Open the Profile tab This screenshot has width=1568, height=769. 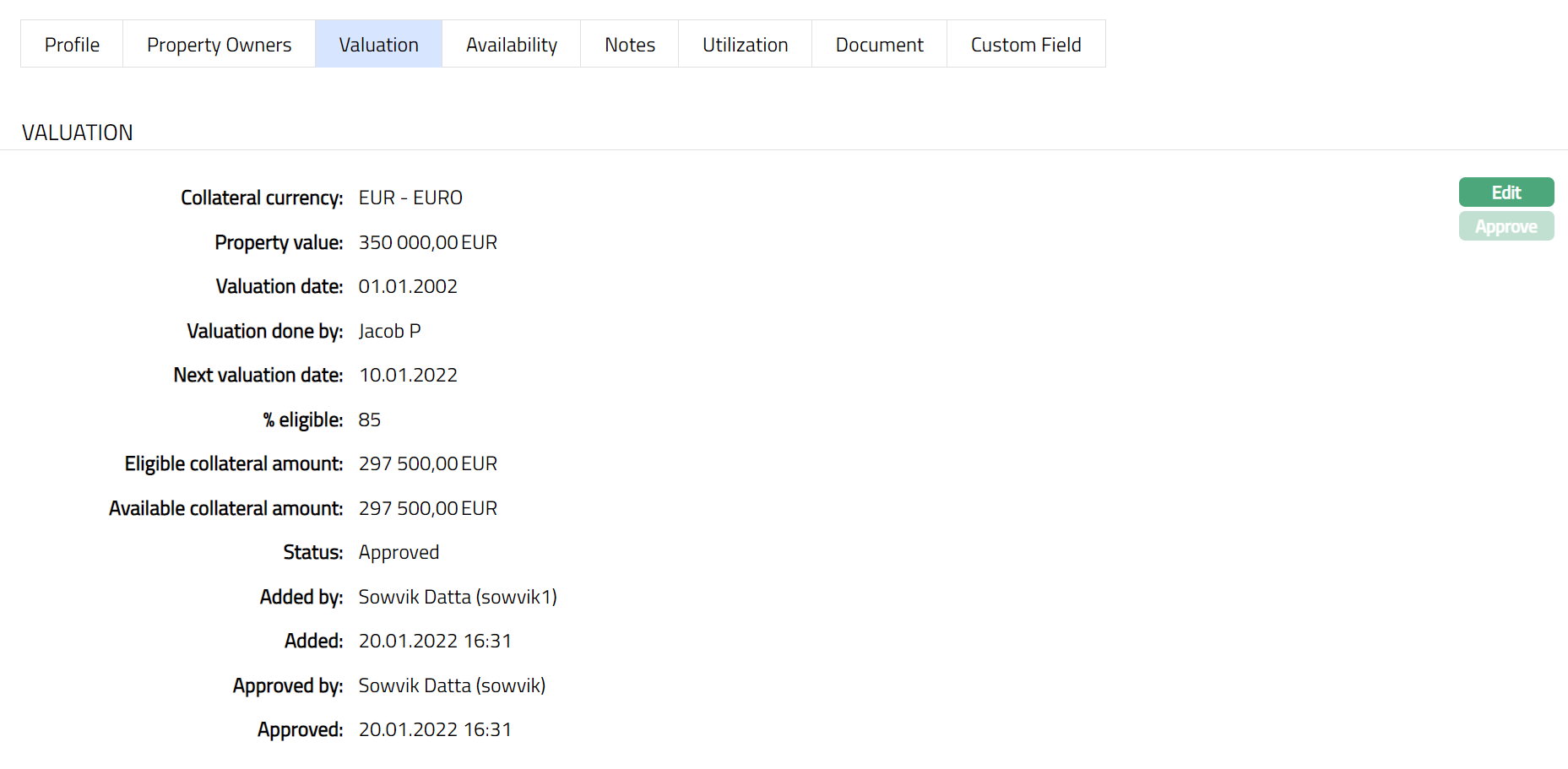[x=72, y=45]
